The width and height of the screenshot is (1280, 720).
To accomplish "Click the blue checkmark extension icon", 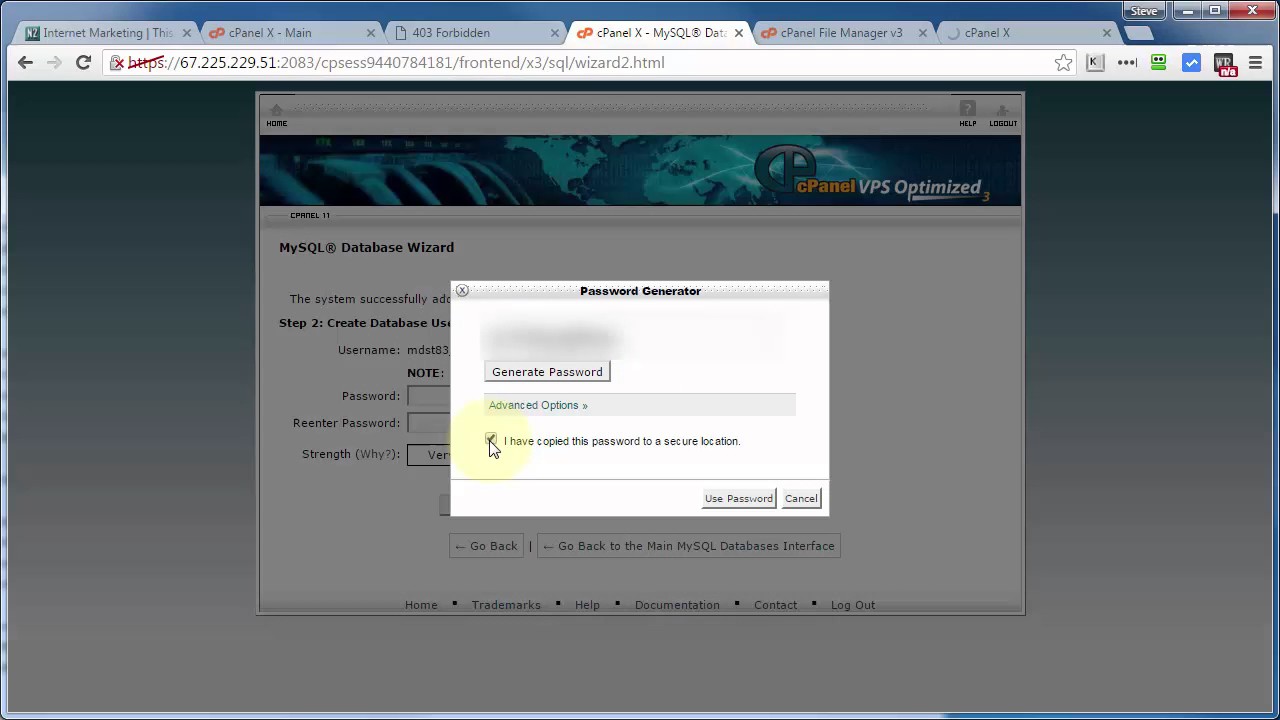I will pyautogui.click(x=1191, y=63).
